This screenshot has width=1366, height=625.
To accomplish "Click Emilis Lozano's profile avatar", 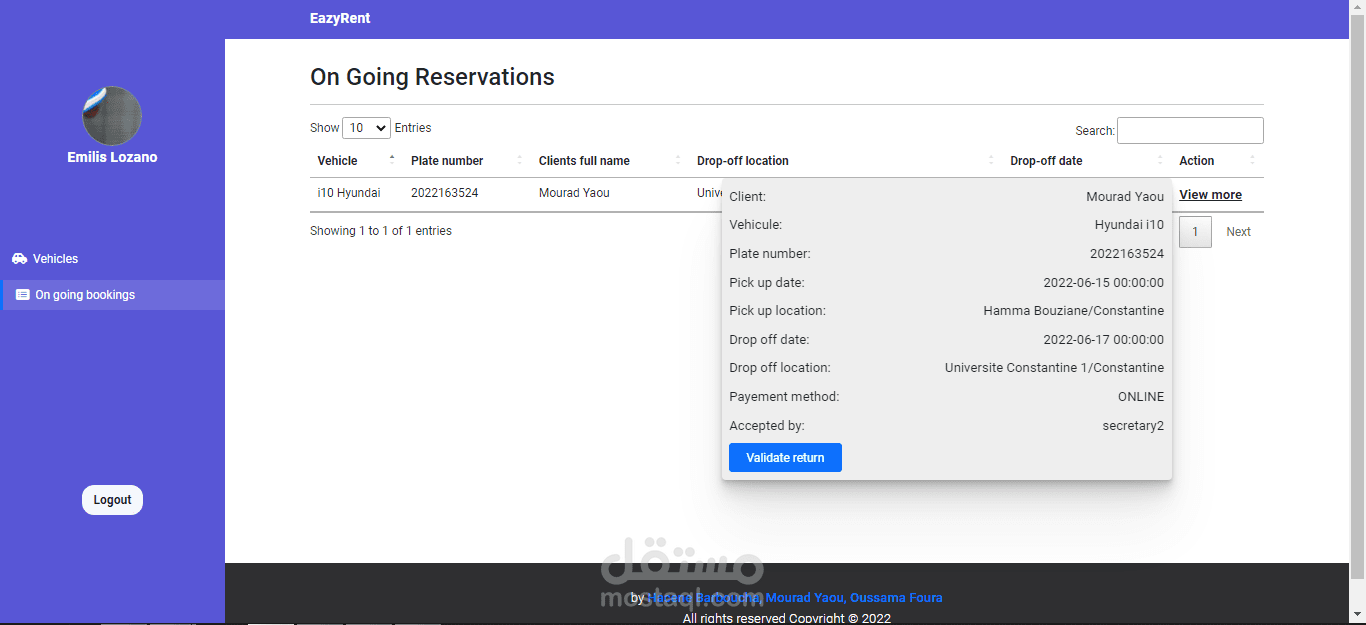I will (x=112, y=116).
